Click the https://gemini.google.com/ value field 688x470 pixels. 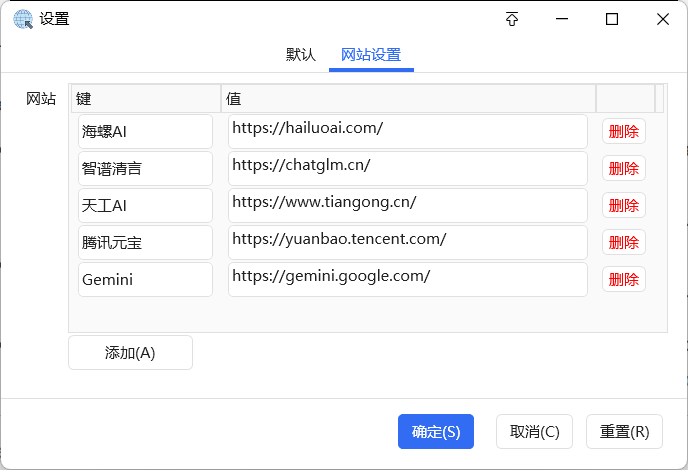point(408,280)
